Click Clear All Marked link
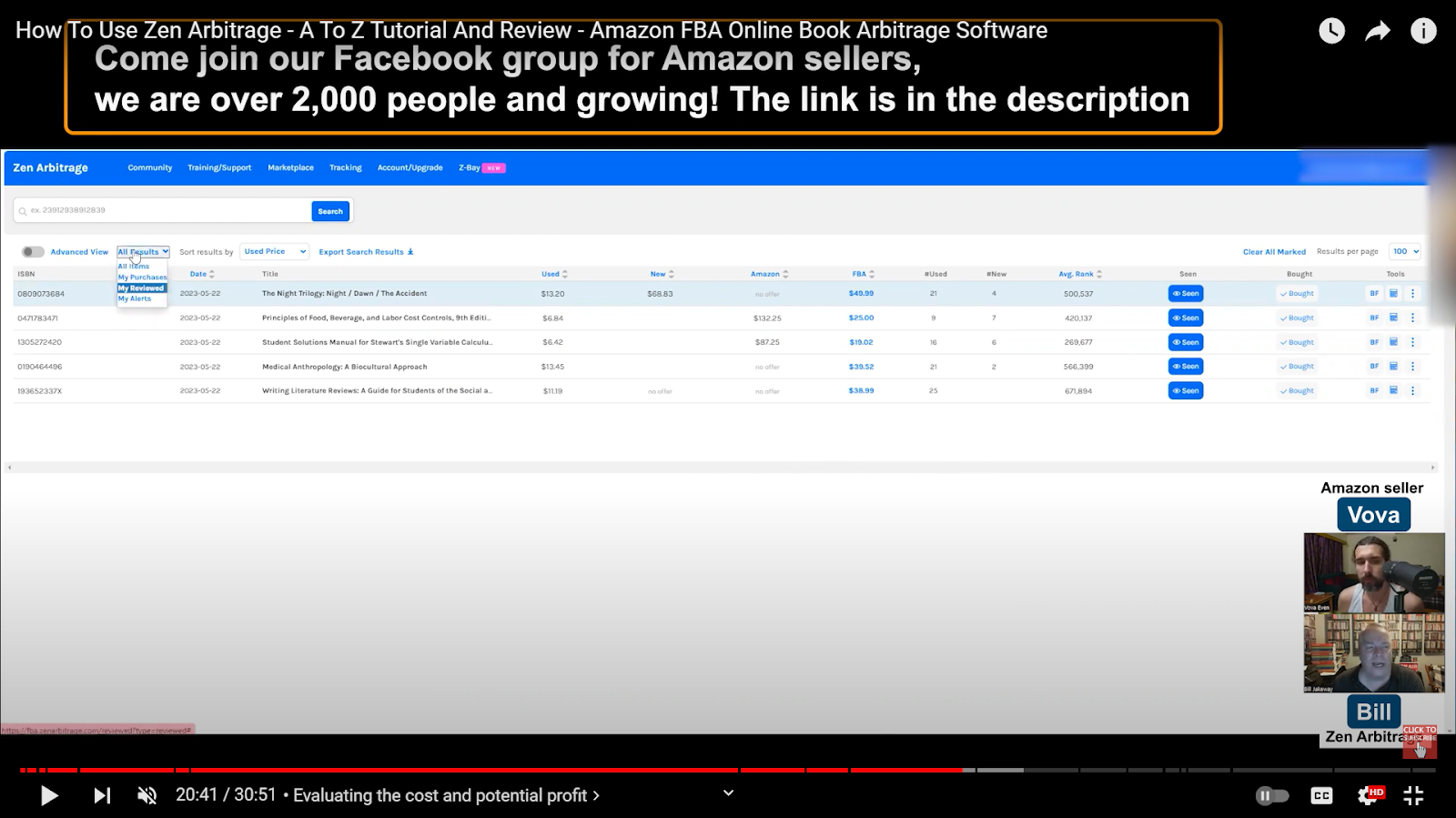The width and height of the screenshot is (1456, 818). tap(1274, 252)
